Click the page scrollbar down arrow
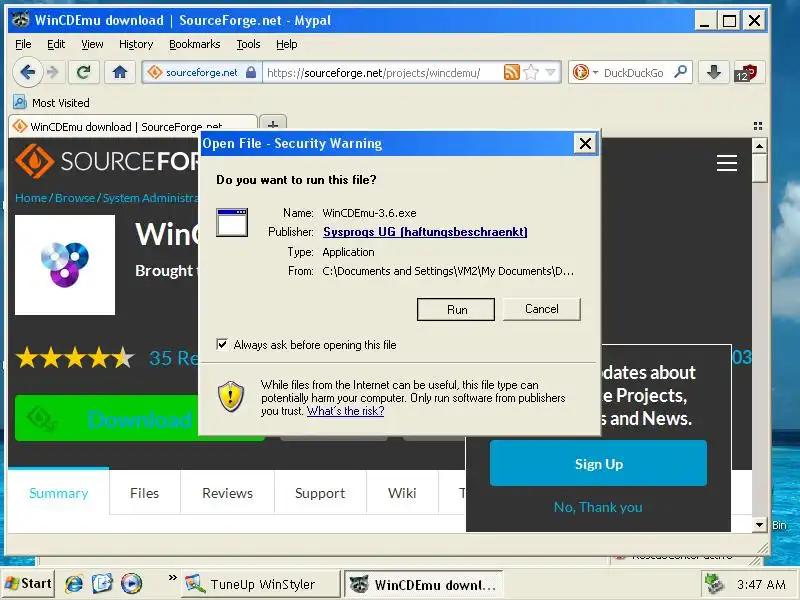Image resolution: width=800 pixels, height=600 pixels. point(759,524)
